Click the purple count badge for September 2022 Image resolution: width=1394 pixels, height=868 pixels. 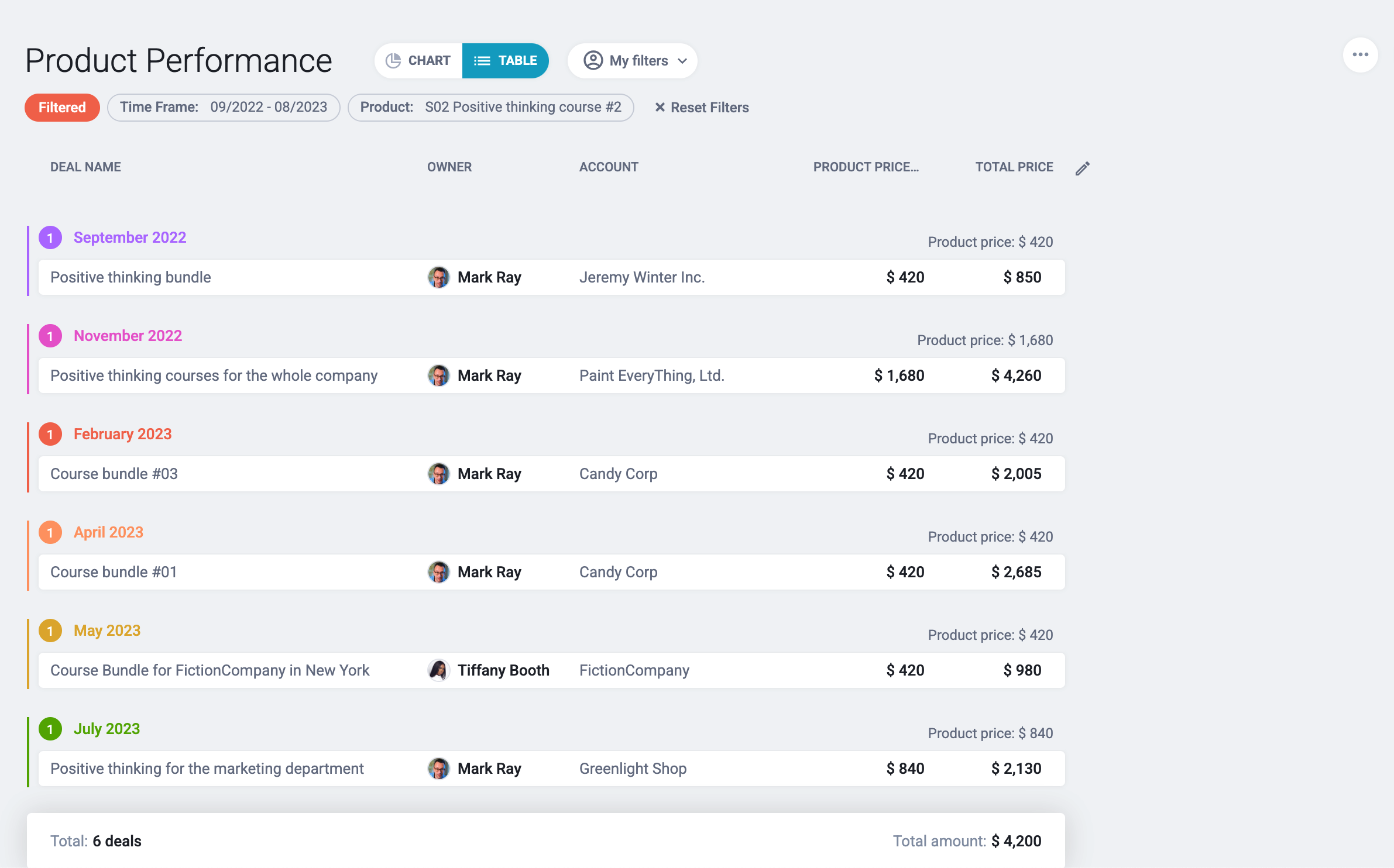50,237
